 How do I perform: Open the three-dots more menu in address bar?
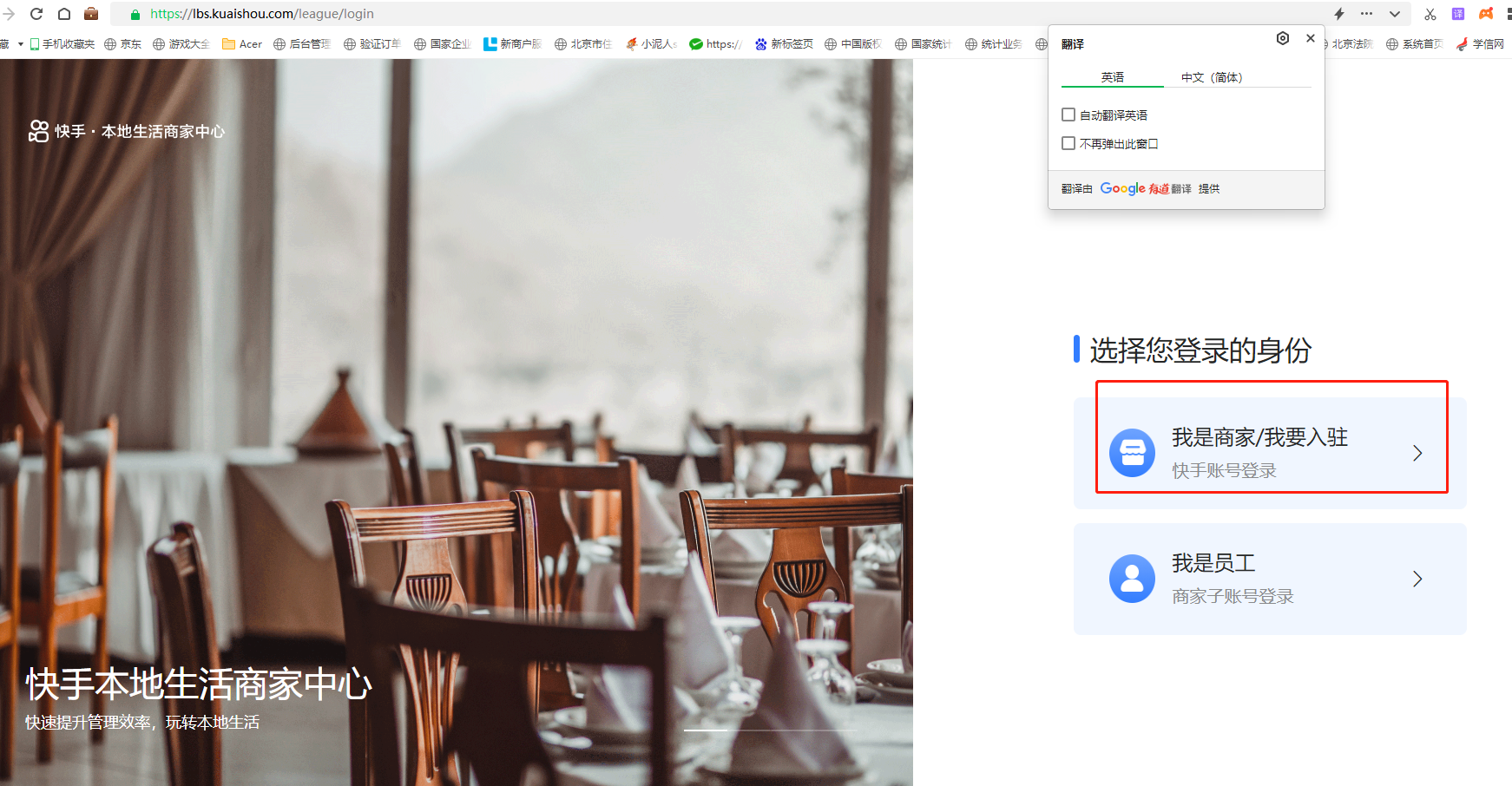(x=1367, y=14)
